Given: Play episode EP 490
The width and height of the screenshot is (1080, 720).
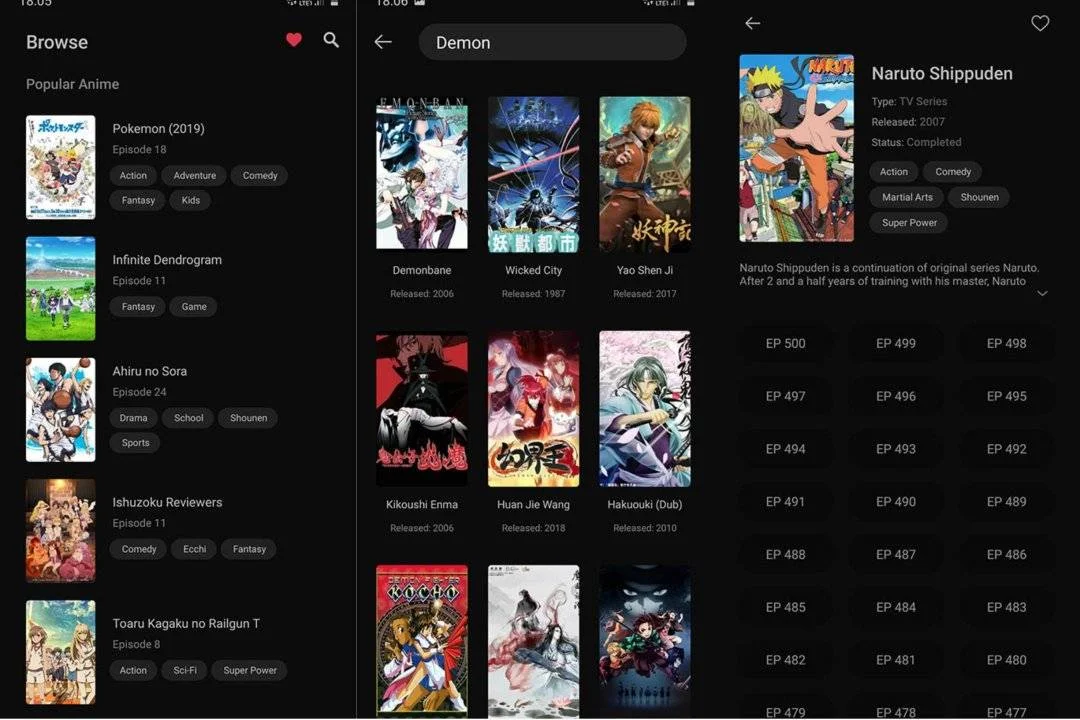Looking at the screenshot, I should (x=895, y=502).
